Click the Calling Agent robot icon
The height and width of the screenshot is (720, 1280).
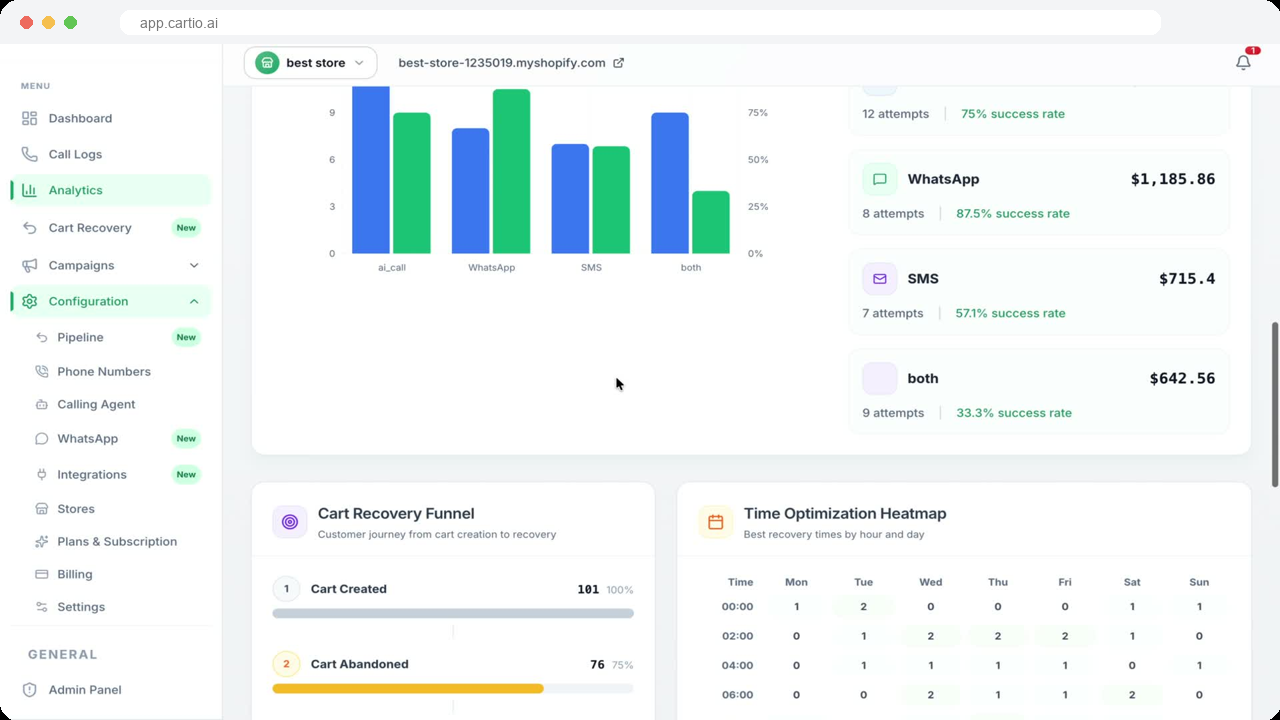[41, 404]
